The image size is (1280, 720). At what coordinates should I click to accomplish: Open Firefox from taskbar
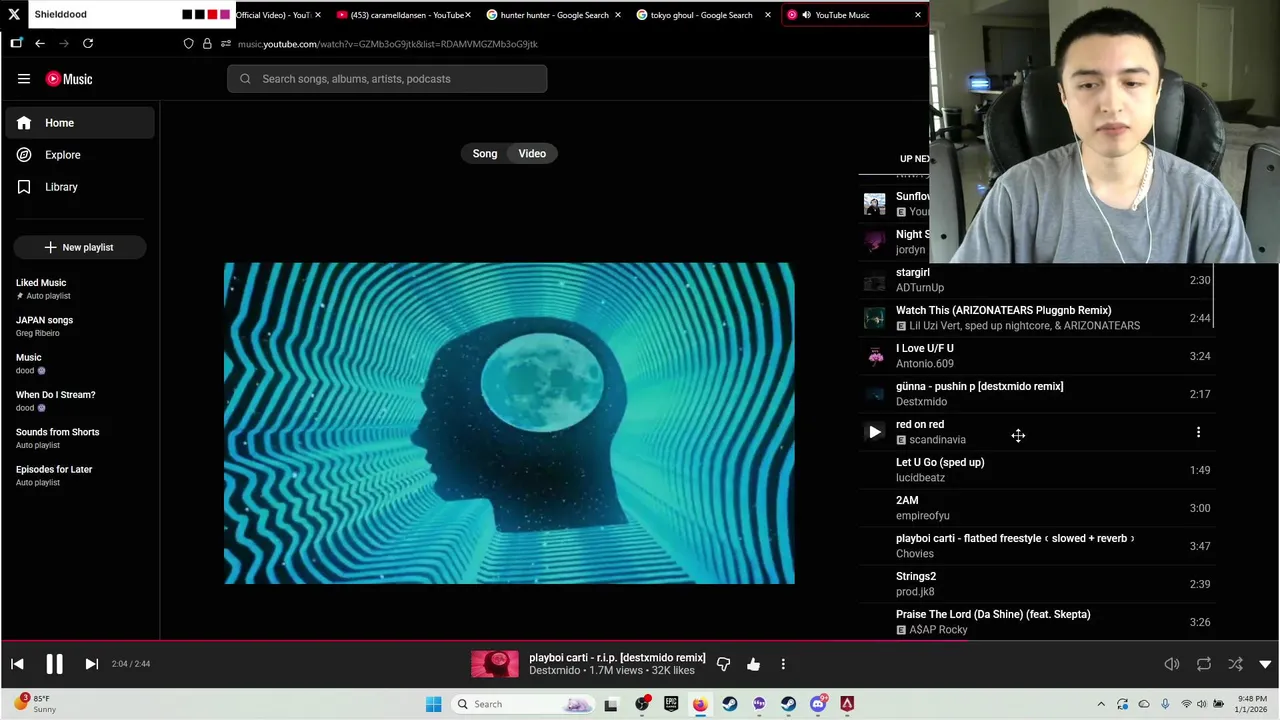coord(700,704)
